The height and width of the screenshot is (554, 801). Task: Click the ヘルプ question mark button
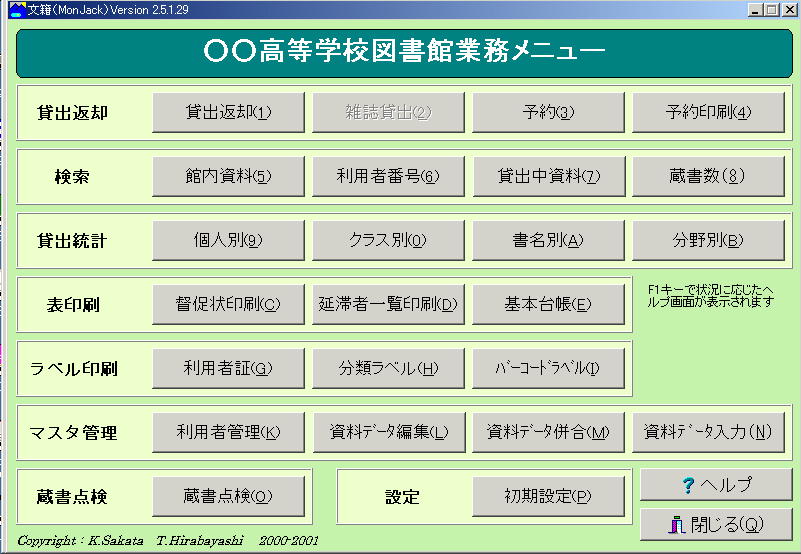(x=716, y=485)
